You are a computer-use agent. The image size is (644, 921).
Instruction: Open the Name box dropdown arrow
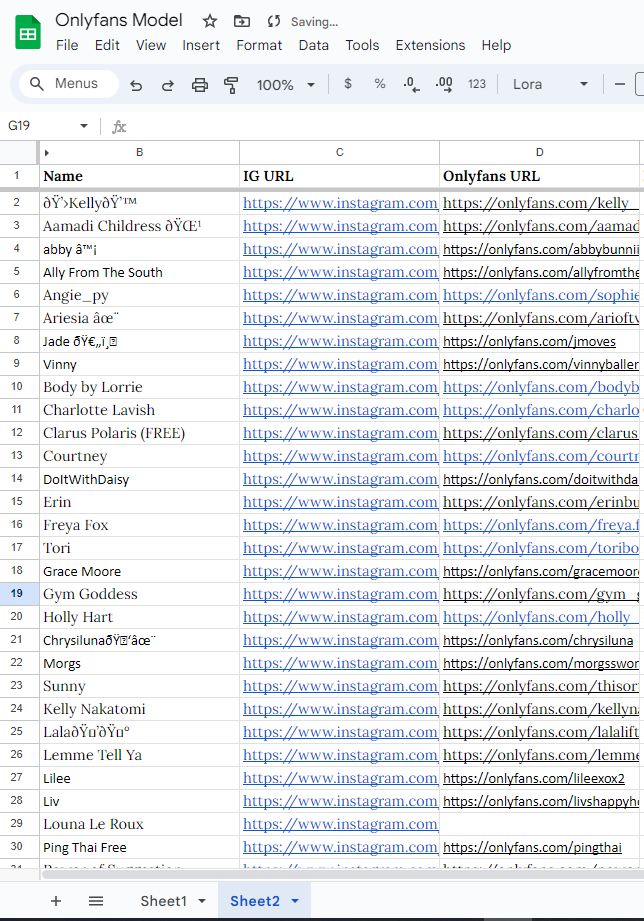click(83, 126)
